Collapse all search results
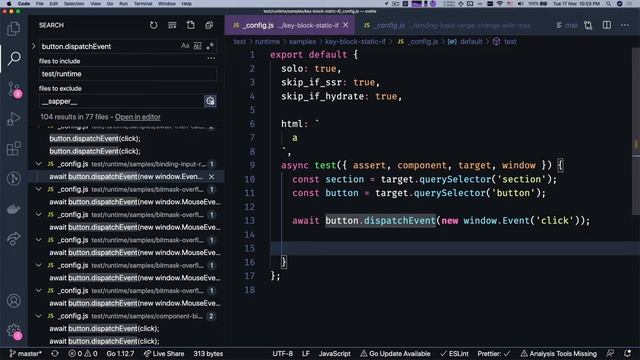 pos(209,25)
